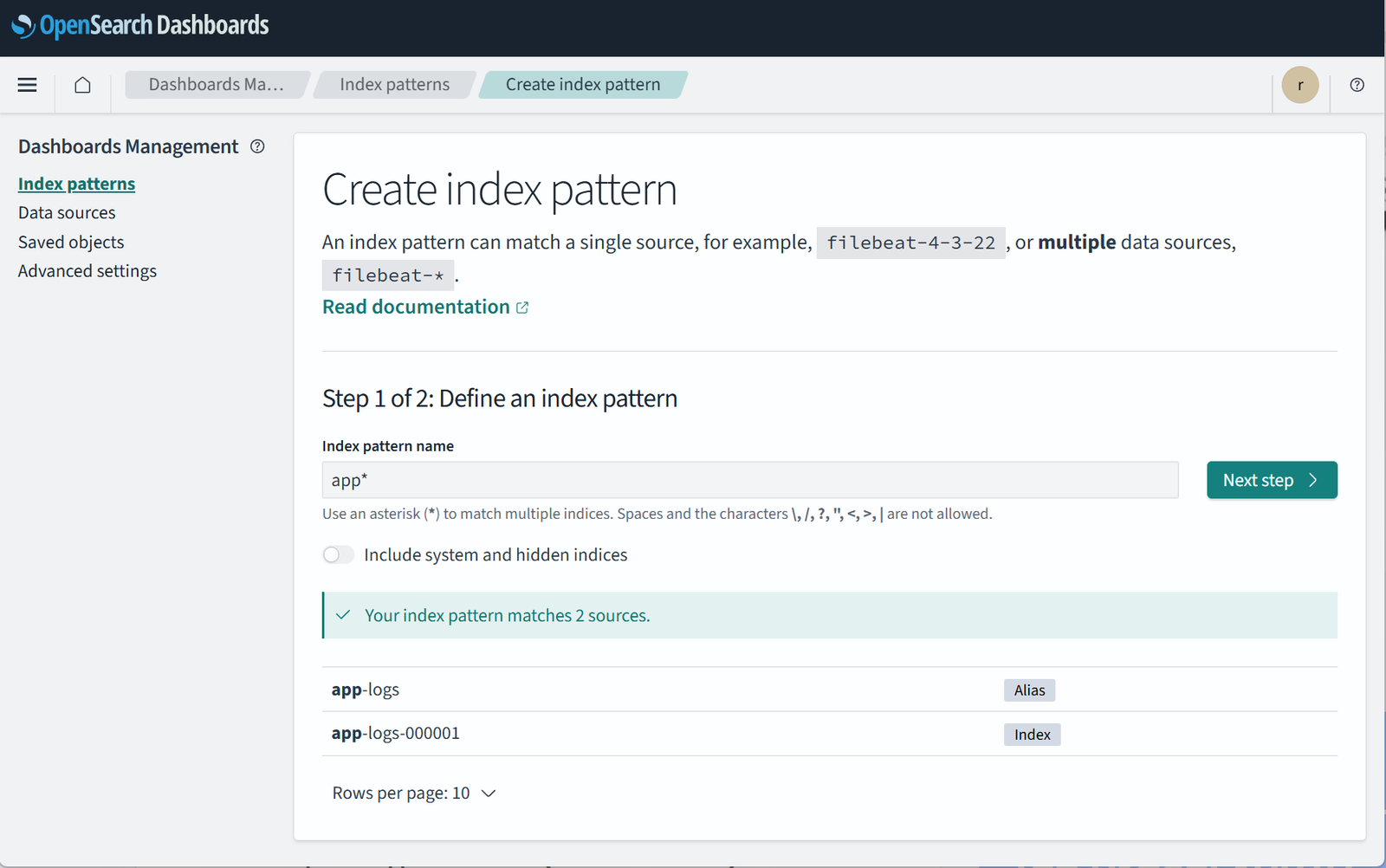
Task: Toggle Include system and hidden indices switch
Action: point(338,554)
